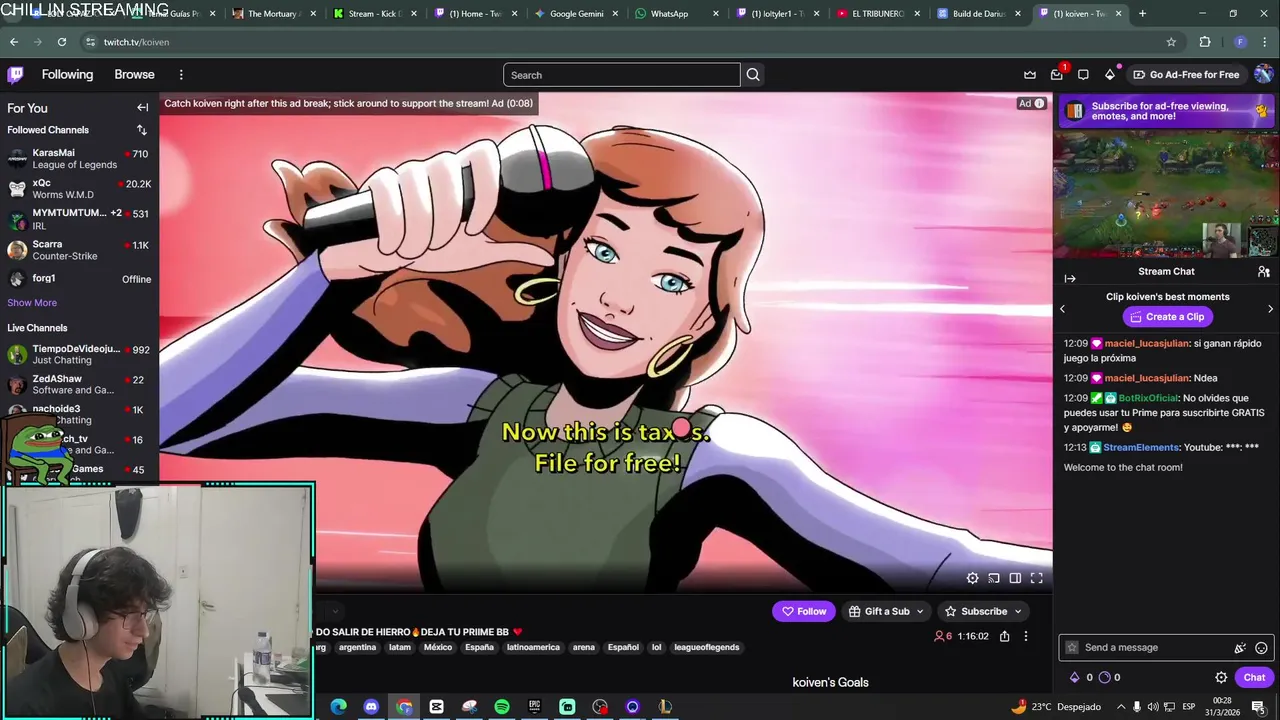Image resolution: width=1280 pixels, height=720 pixels.
Task: Open MYMTUMTUM channel in sidebar
Action: 79,219
